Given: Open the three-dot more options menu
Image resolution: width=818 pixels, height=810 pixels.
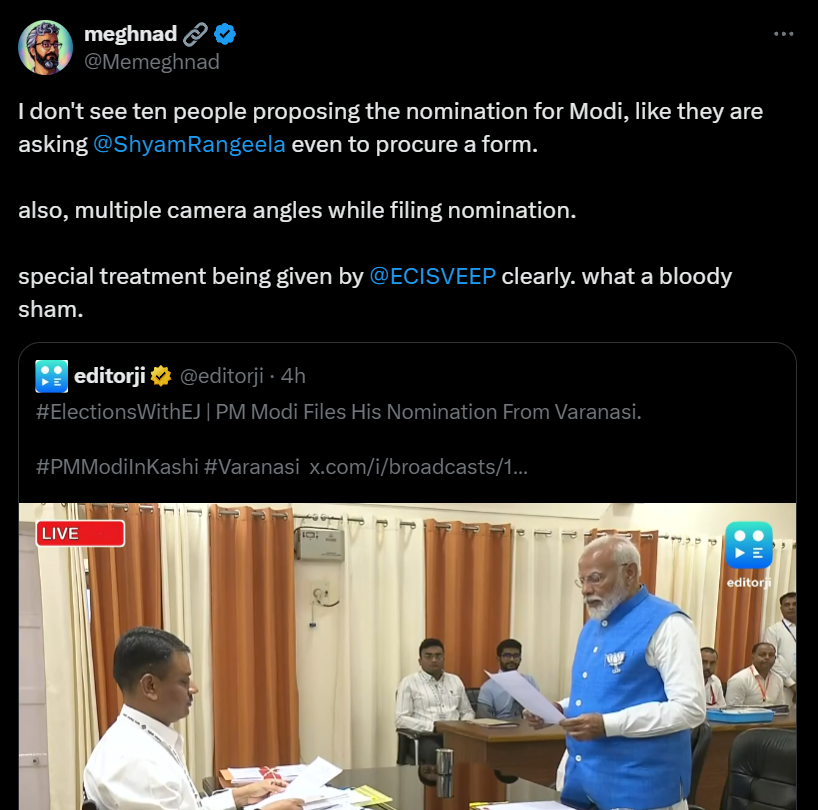Looking at the screenshot, I should [x=783, y=34].
